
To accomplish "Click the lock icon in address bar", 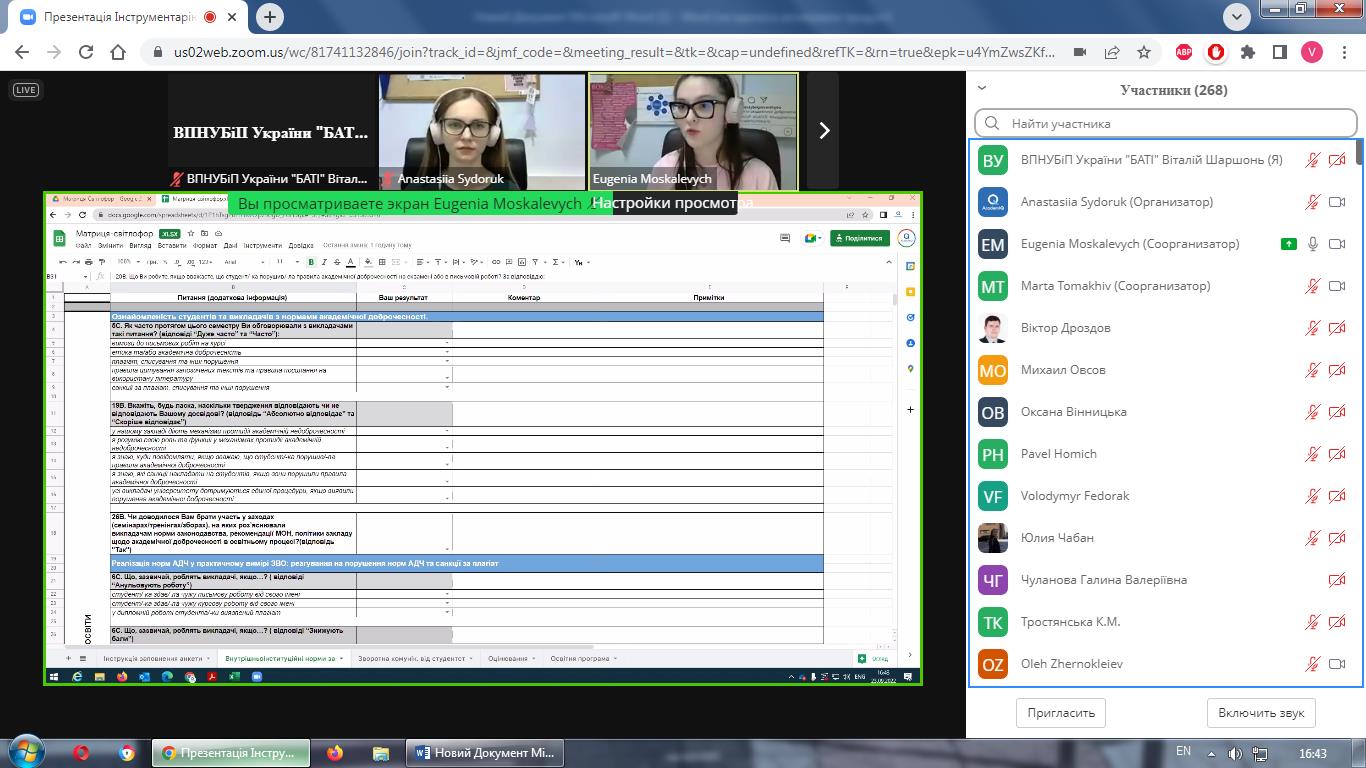I will coord(158,52).
